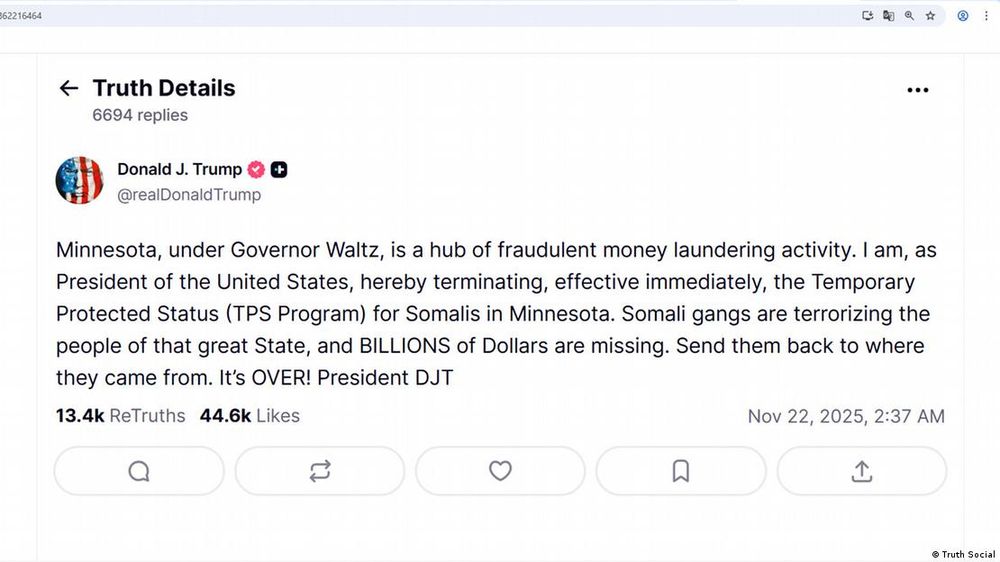Bookmark this page with the star icon
This screenshot has height=562, width=1000.
tap(930, 16)
